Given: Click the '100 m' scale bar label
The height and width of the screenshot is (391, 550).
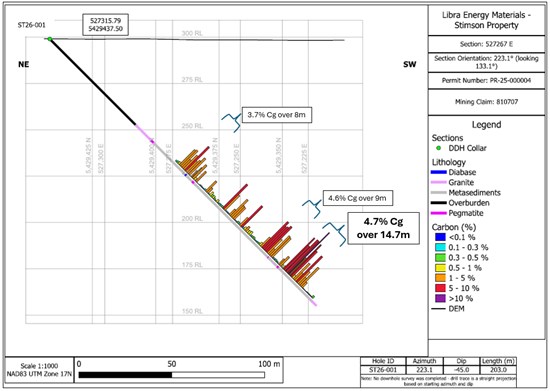Looking at the screenshot, I should pyautogui.click(x=269, y=364).
